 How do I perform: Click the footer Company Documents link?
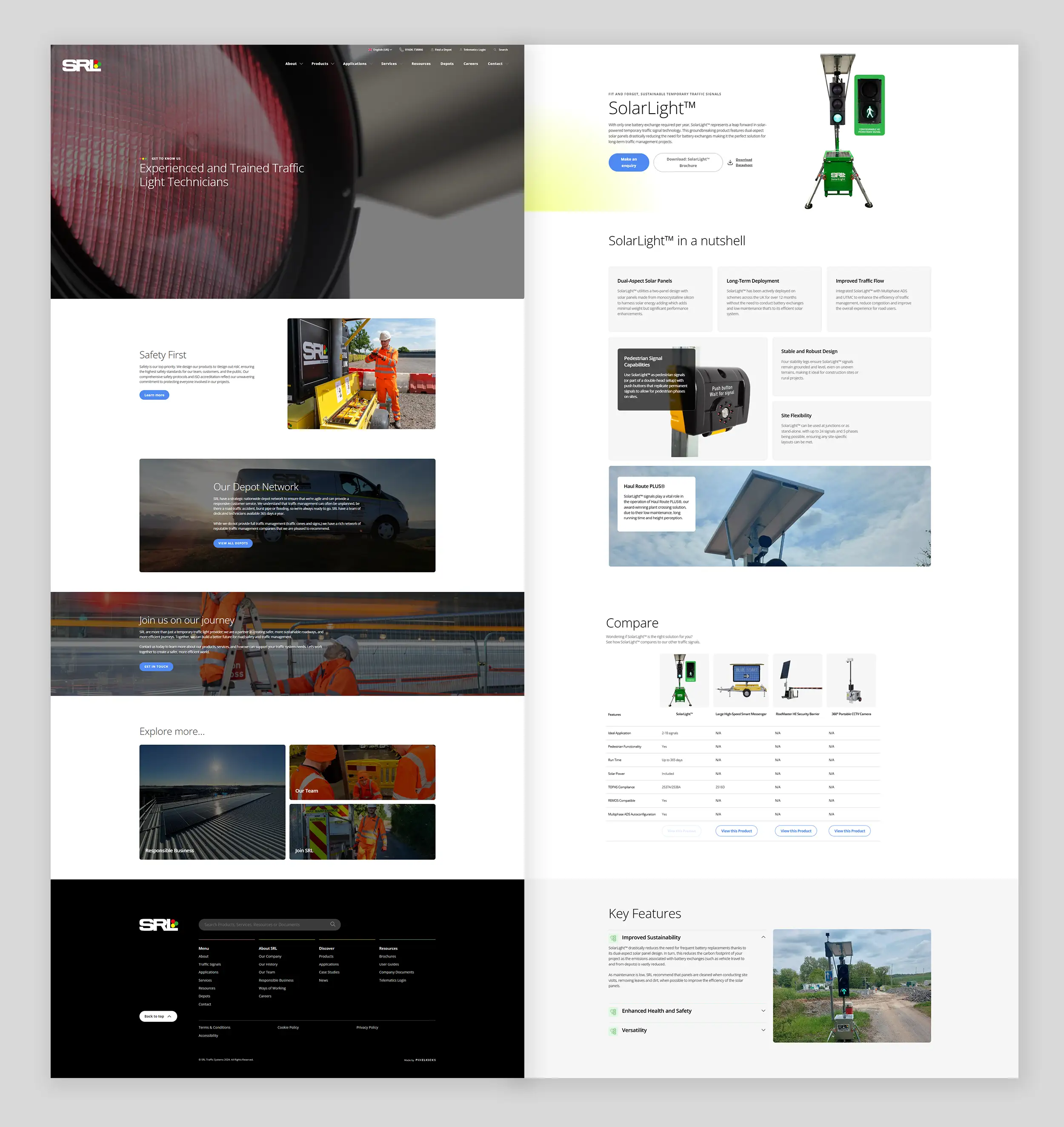[x=397, y=972]
